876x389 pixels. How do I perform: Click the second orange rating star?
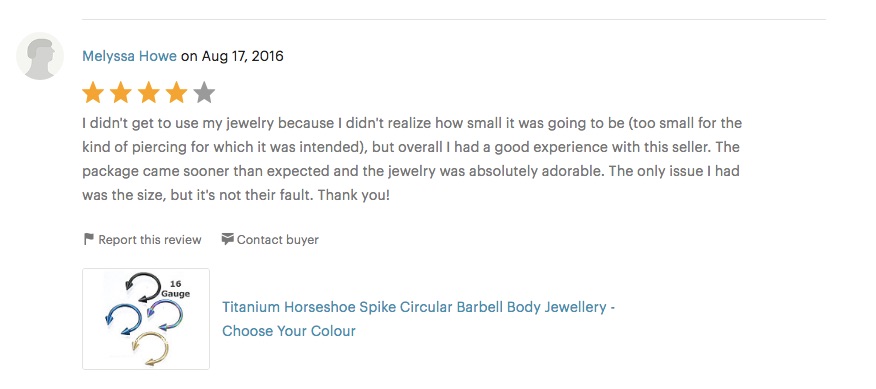pyautogui.click(x=121, y=93)
